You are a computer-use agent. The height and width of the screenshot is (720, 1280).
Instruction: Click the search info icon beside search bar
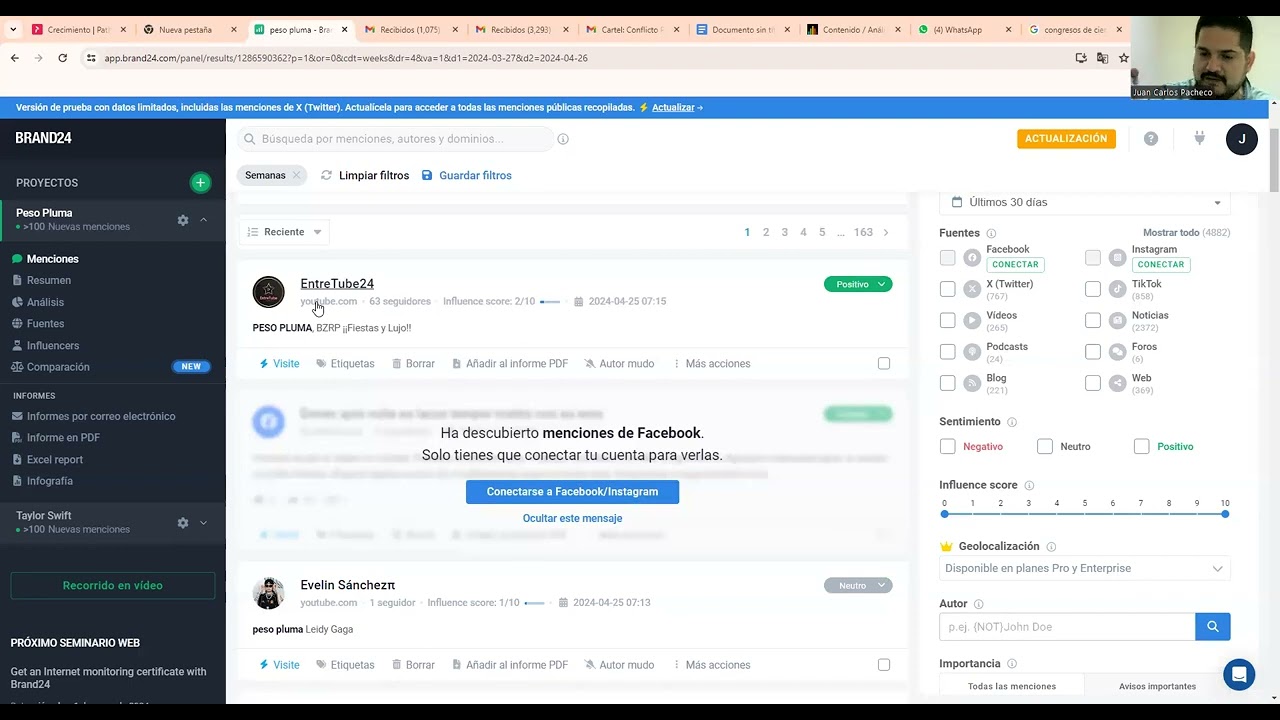tap(563, 139)
